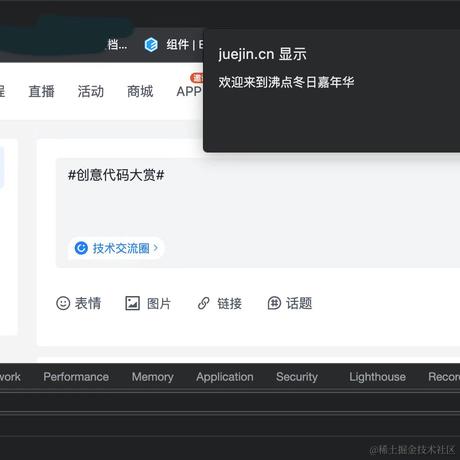Switch to the Application DevTools tab

pos(225,377)
